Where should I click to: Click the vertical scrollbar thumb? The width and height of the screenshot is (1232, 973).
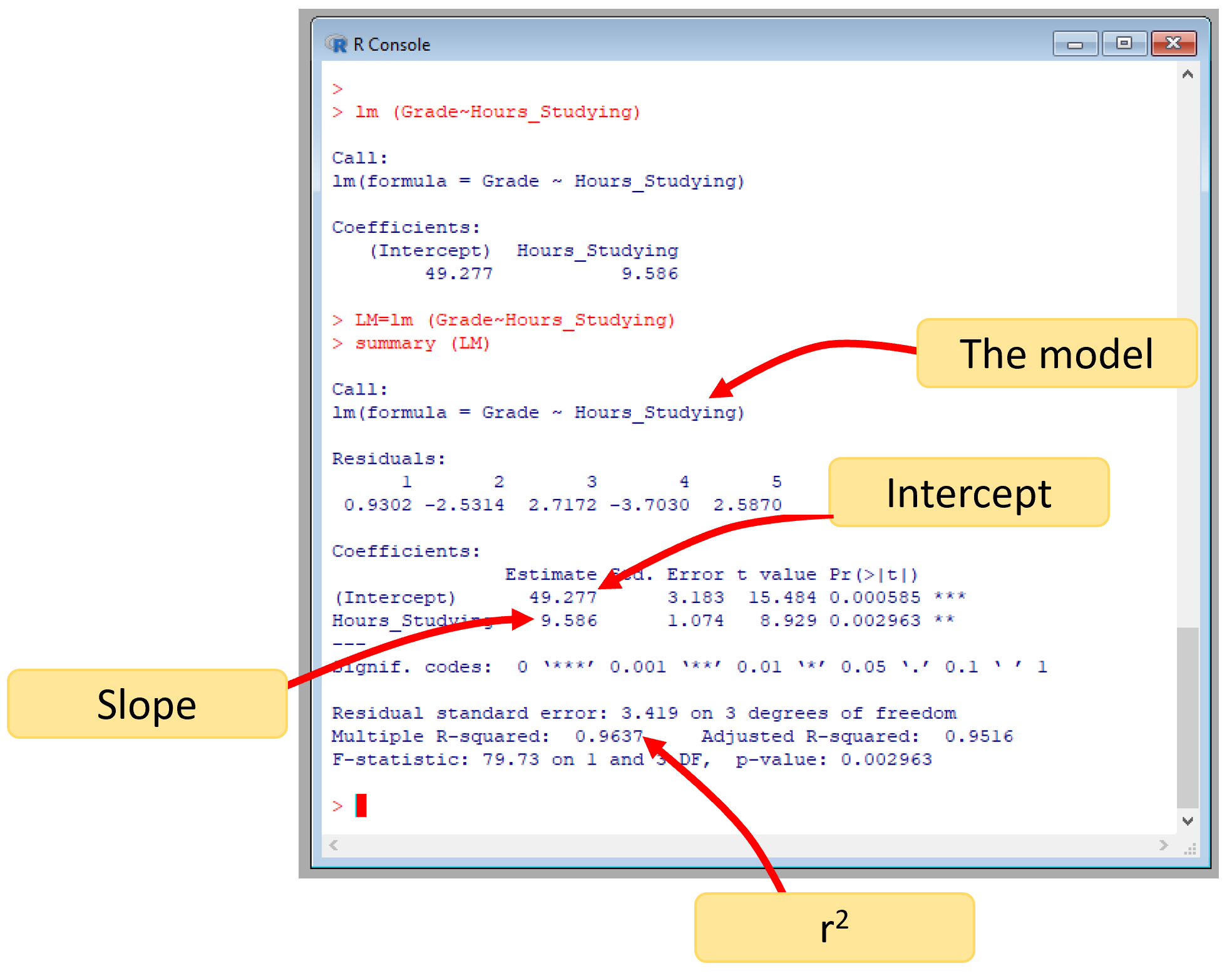coord(1188,718)
